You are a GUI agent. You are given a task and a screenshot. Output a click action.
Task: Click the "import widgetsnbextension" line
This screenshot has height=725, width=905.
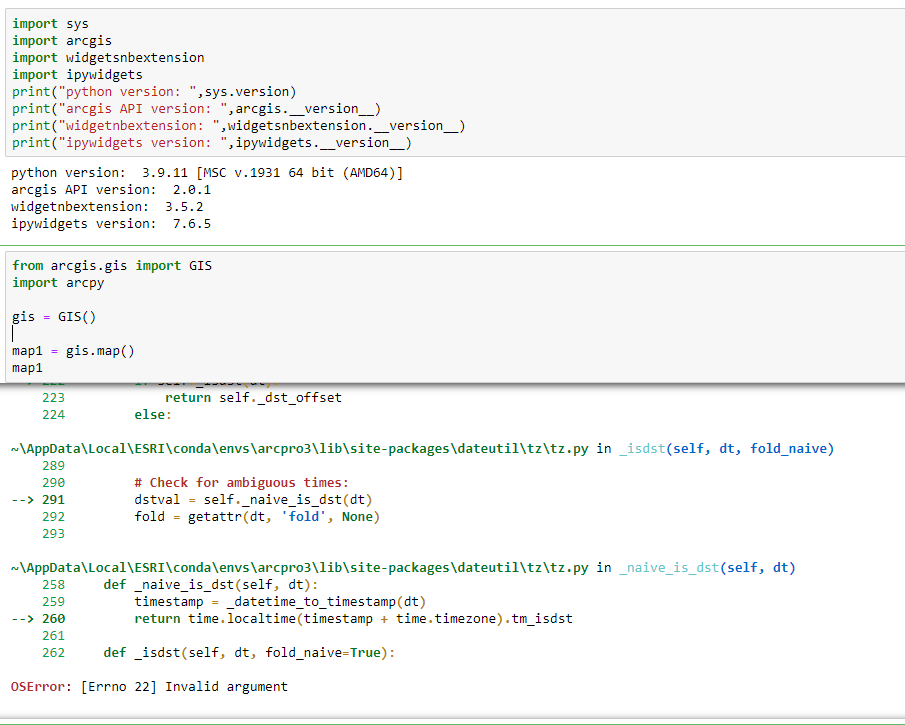pyautogui.click(x=108, y=57)
